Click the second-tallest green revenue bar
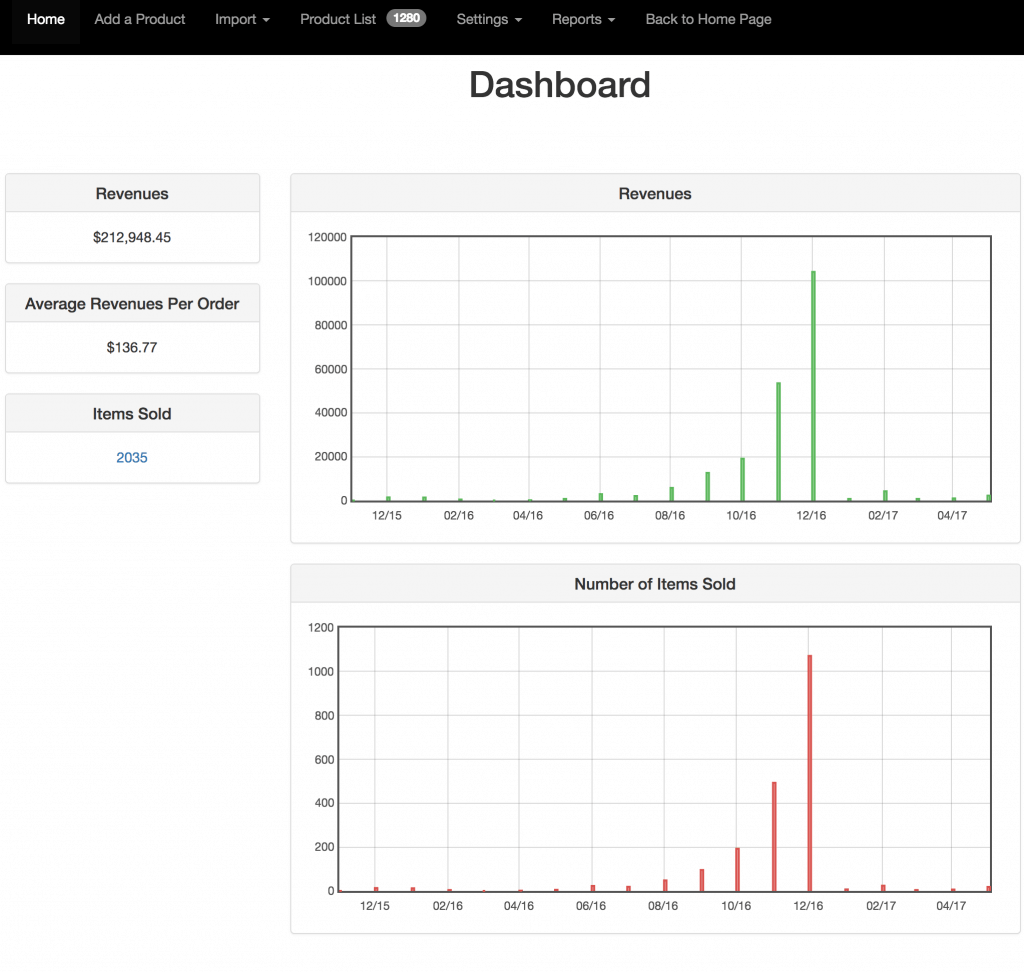1024x972 pixels. pyautogui.click(x=778, y=441)
